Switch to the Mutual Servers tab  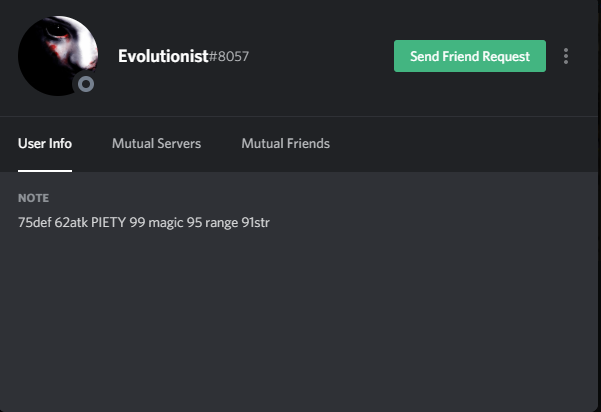(x=156, y=143)
